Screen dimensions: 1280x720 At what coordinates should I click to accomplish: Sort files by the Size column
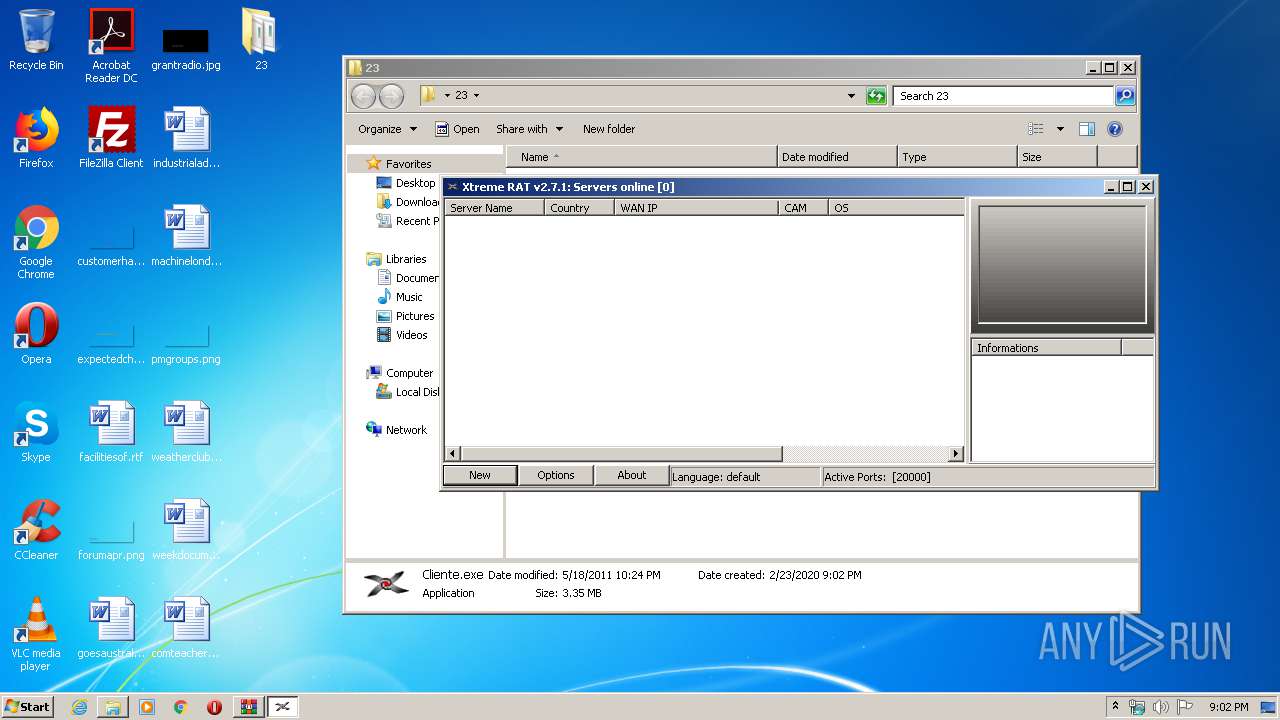[1057, 157]
